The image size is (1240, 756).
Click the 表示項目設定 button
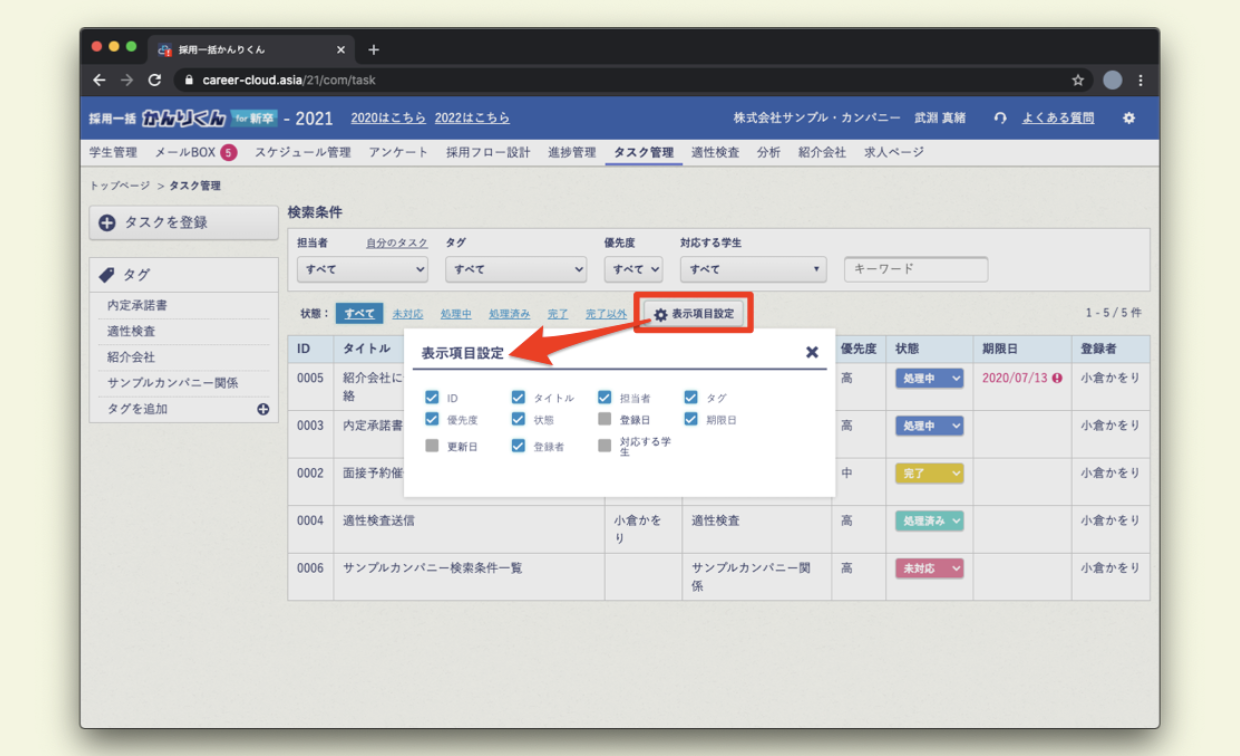pyautogui.click(x=694, y=314)
